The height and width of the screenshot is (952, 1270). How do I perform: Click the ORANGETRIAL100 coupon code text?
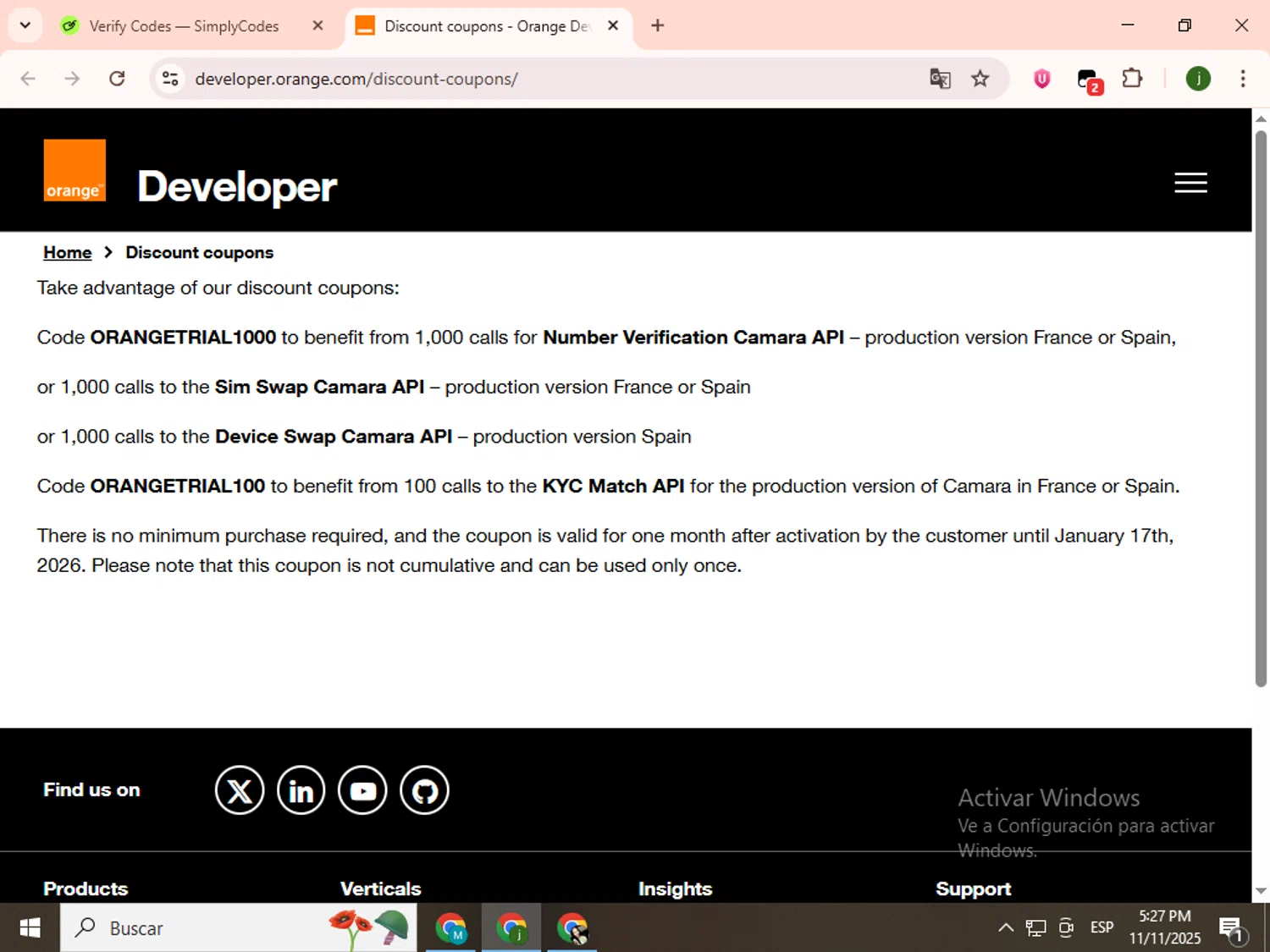178,486
